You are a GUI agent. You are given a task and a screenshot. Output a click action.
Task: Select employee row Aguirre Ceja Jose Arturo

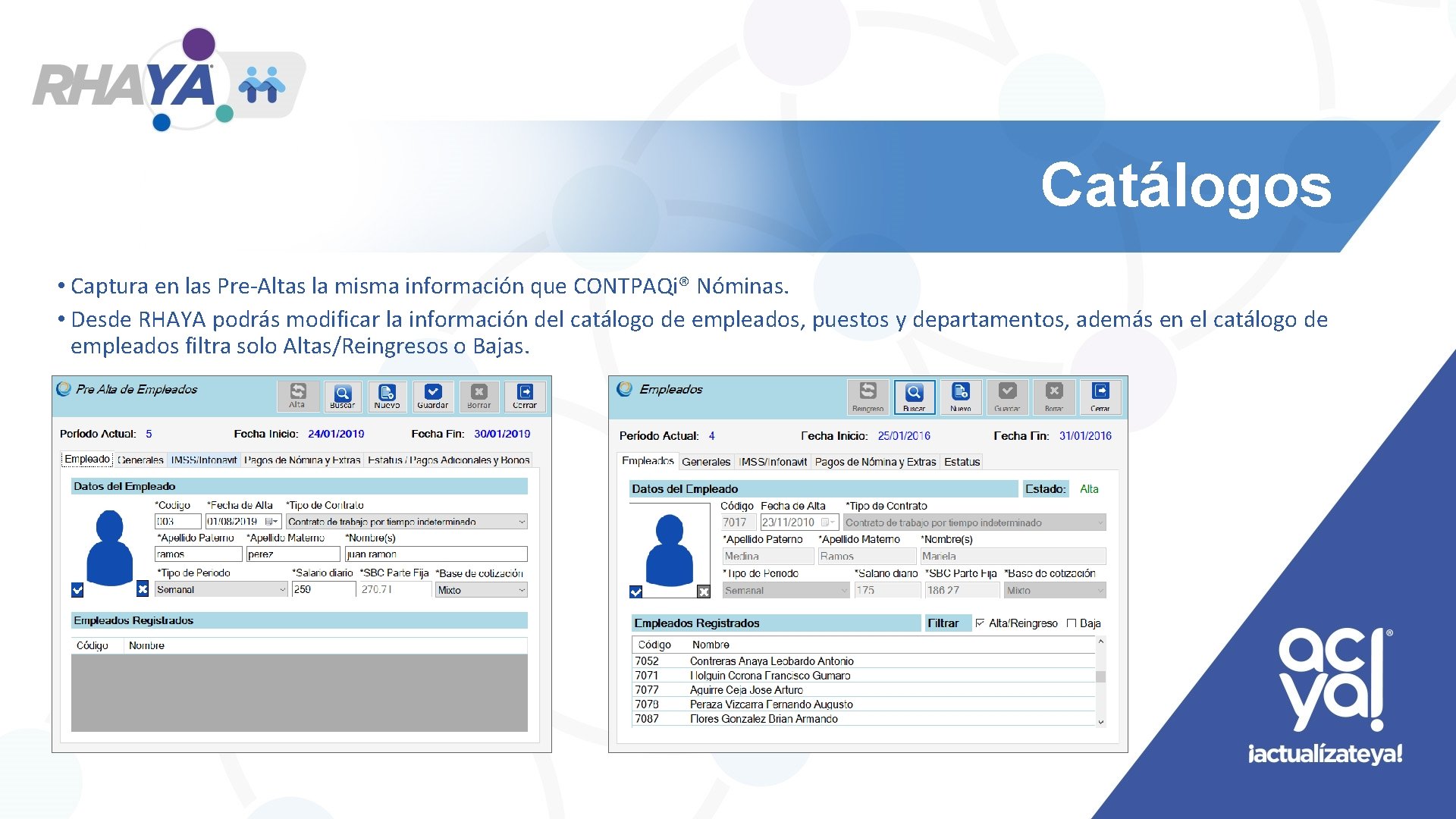pyautogui.click(x=863, y=690)
